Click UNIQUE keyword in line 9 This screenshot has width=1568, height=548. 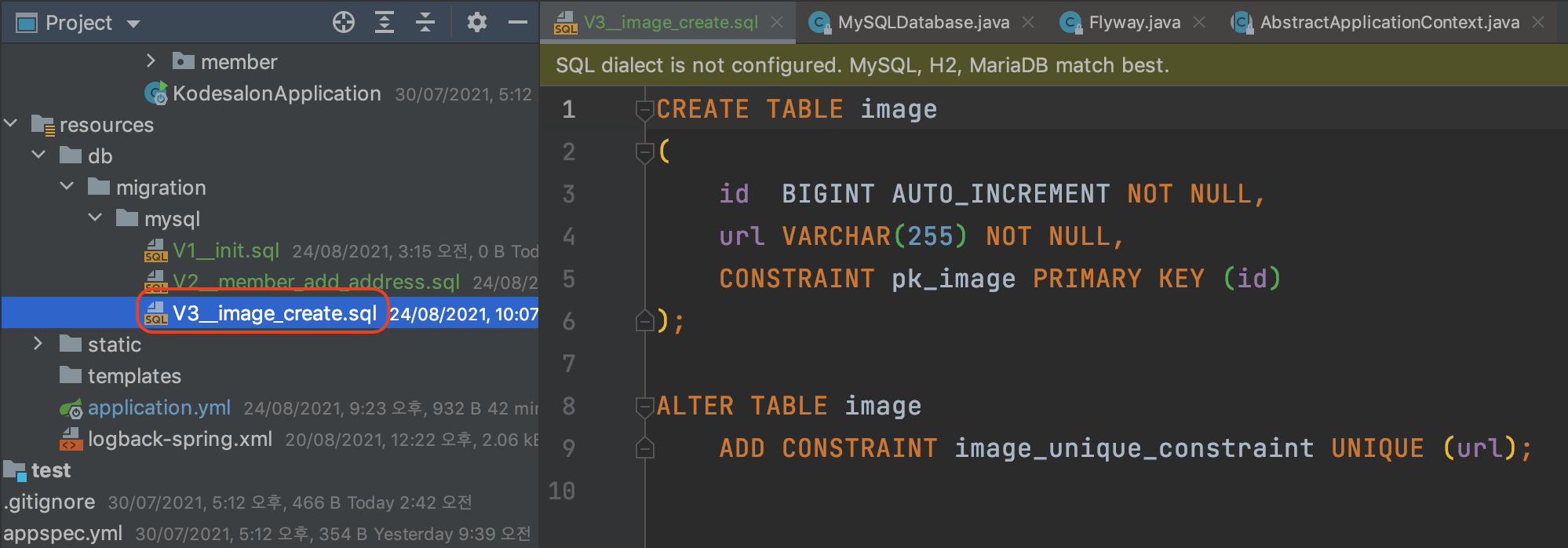coord(1377,448)
